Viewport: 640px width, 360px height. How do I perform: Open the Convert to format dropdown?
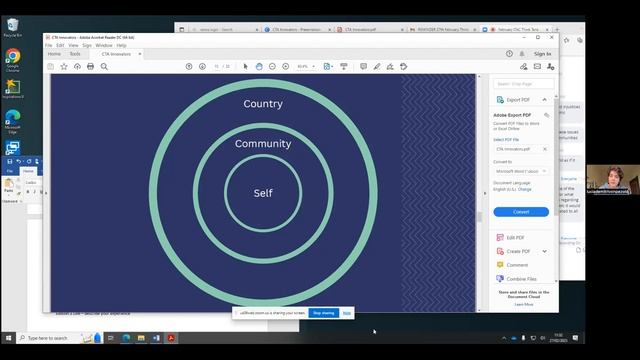pyautogui.click(x=521, y=171)
